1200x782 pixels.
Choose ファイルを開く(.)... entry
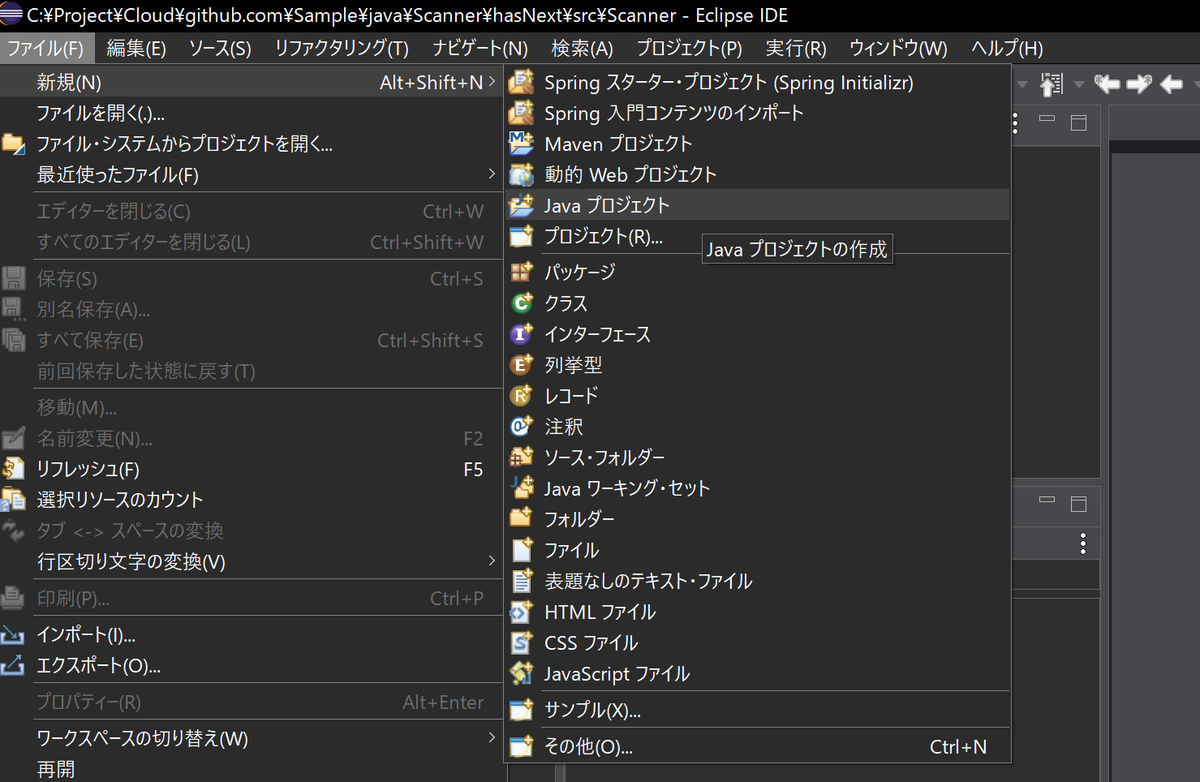point(250,113)
